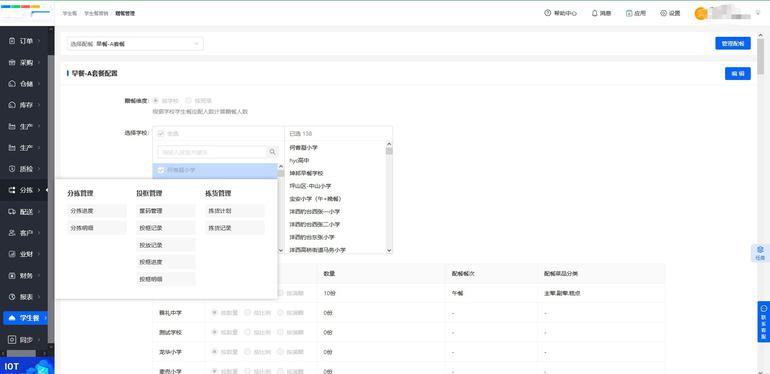Toggle the 全选 select-all checkbox

pos(161,134)
